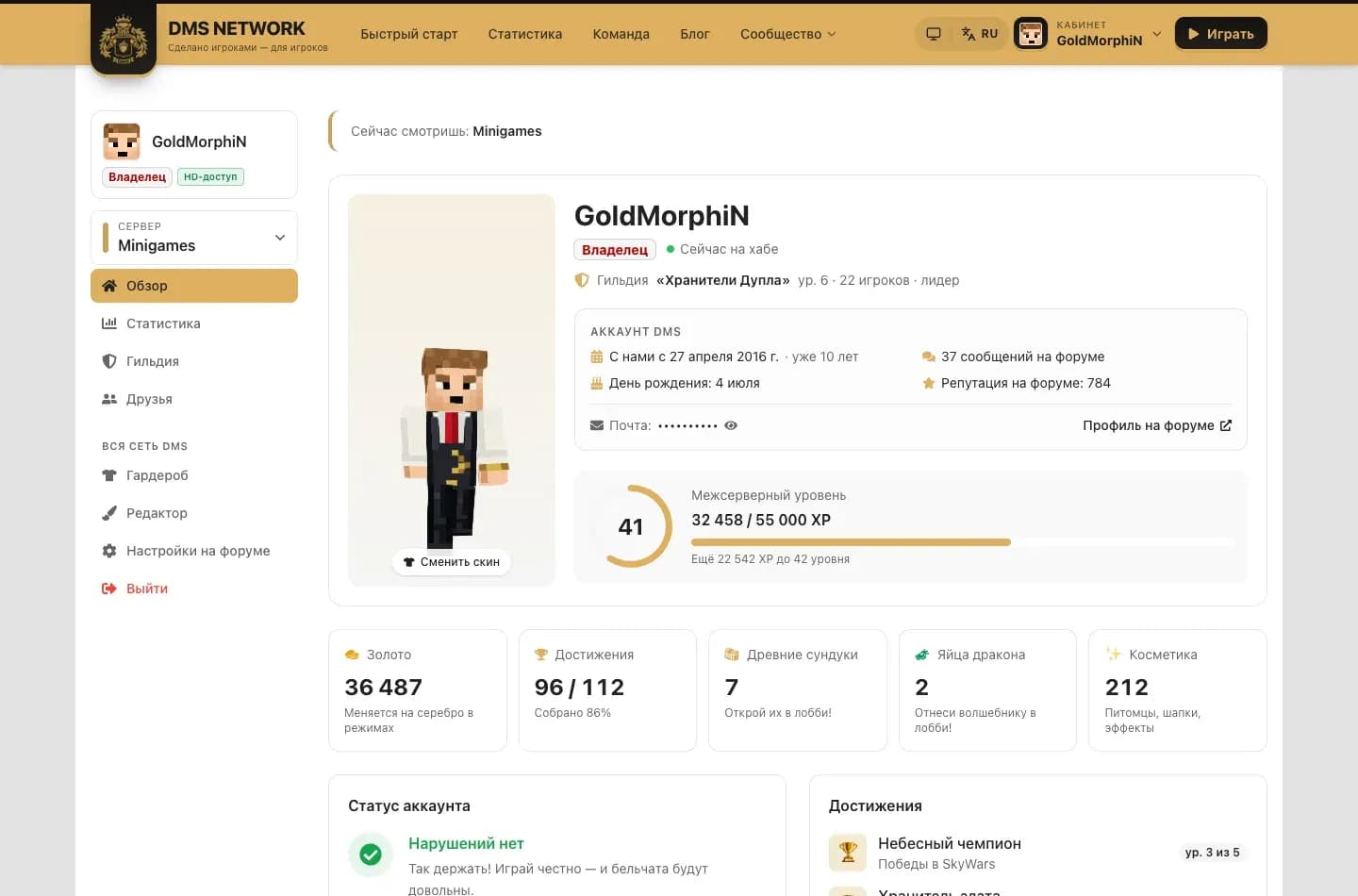Toggle the display theme monitor icon
Screen dimensions: 1358x896
click(x=934, y=34)
